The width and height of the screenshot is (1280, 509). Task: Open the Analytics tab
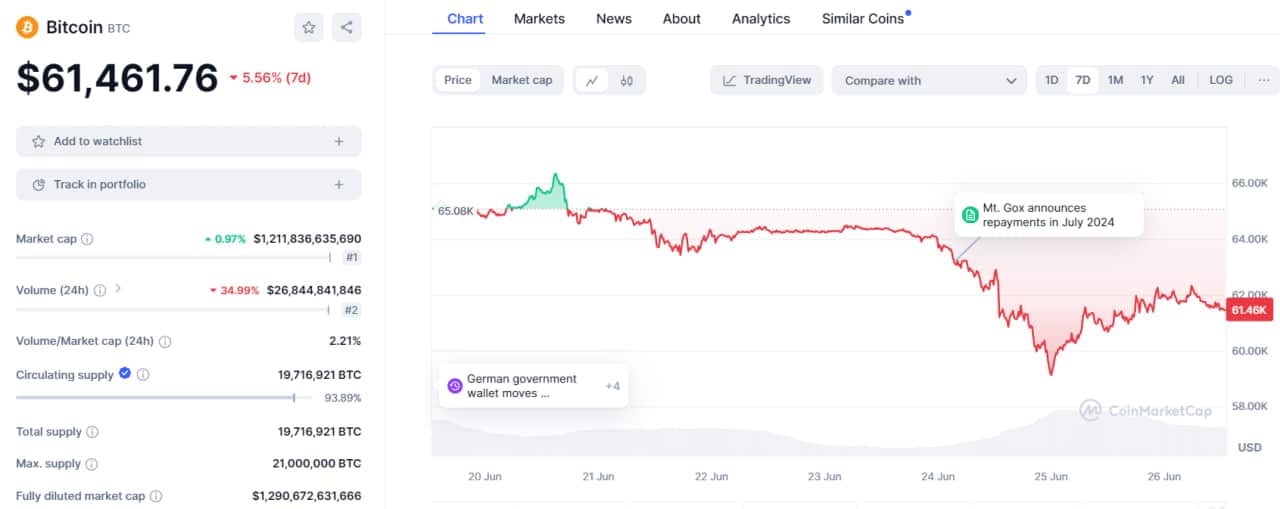[761, 18]
